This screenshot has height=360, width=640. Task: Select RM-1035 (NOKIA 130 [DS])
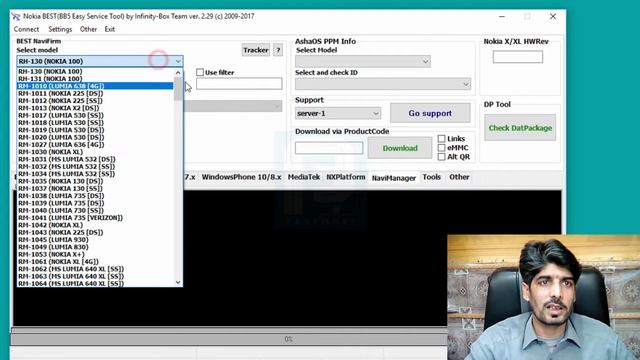click(x=95, y=181)
